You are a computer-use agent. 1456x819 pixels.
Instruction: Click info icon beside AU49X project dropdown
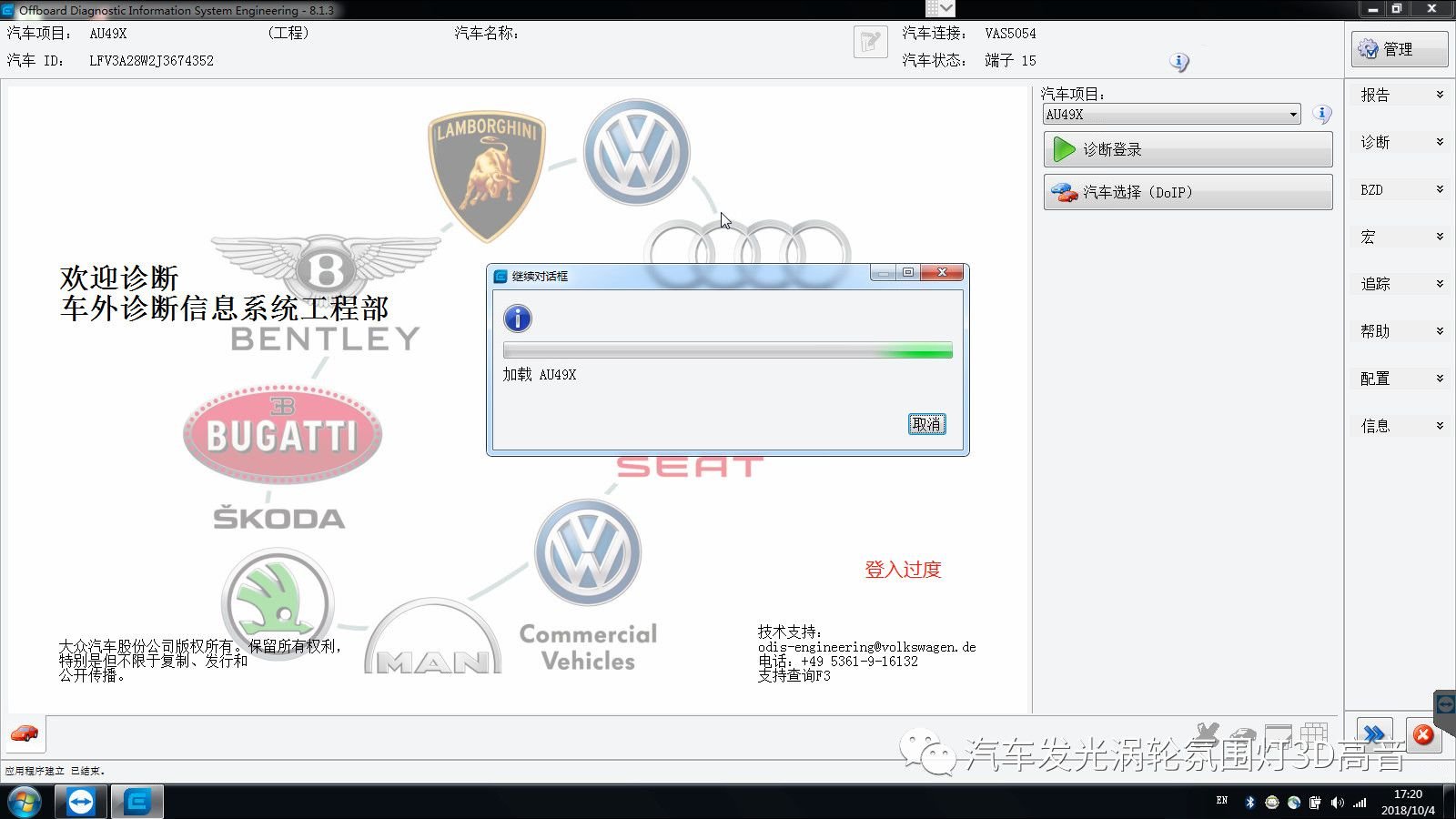(x=1322, y=115)
